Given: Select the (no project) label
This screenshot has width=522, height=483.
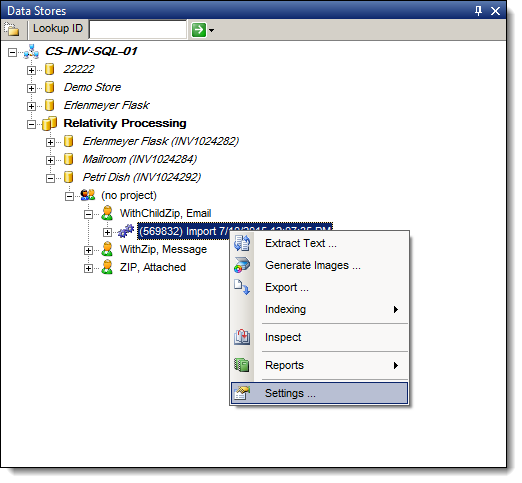Looking at the screenshot, I should pos(129,195).
